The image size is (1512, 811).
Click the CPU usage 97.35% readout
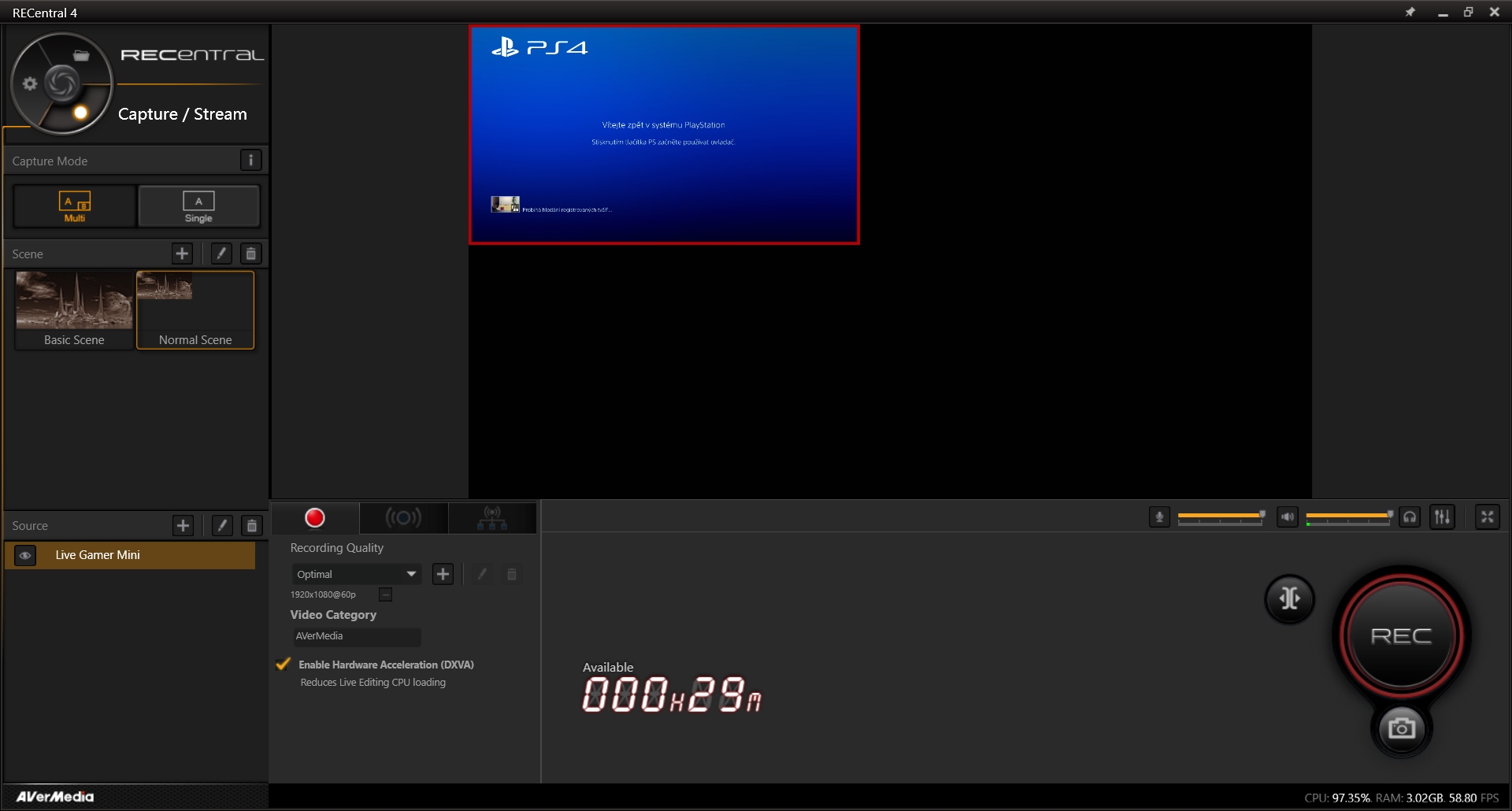(1351, 798)
